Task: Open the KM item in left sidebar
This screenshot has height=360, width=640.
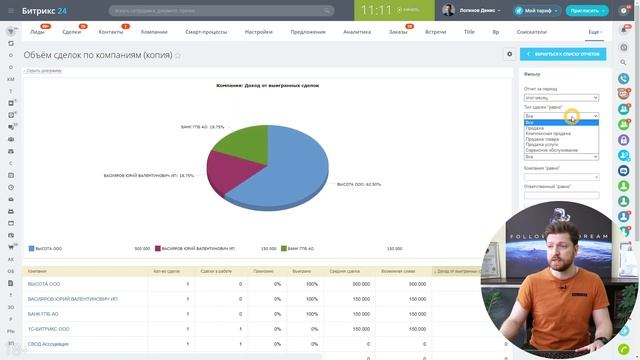Action: coord(11,79)
